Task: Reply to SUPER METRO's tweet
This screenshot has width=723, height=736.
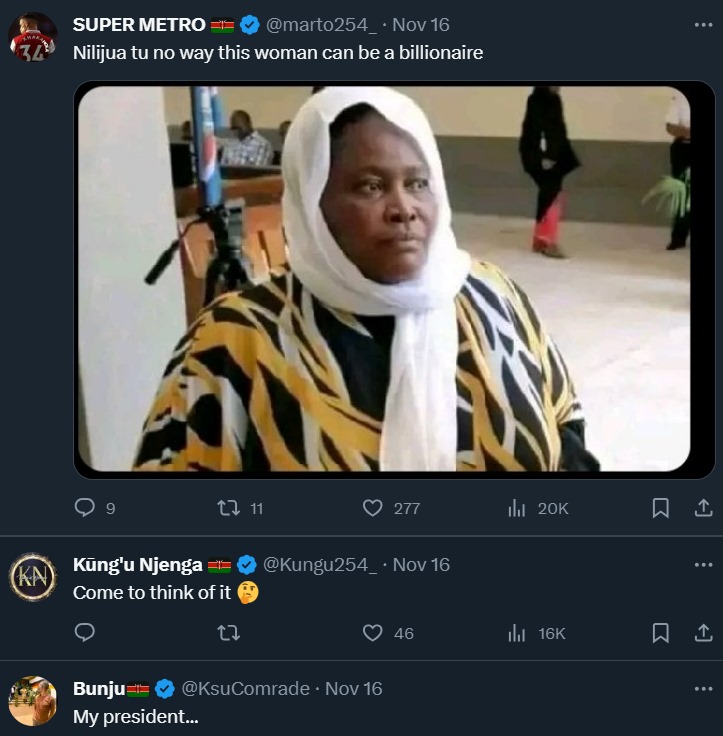Action: (85, 508)
